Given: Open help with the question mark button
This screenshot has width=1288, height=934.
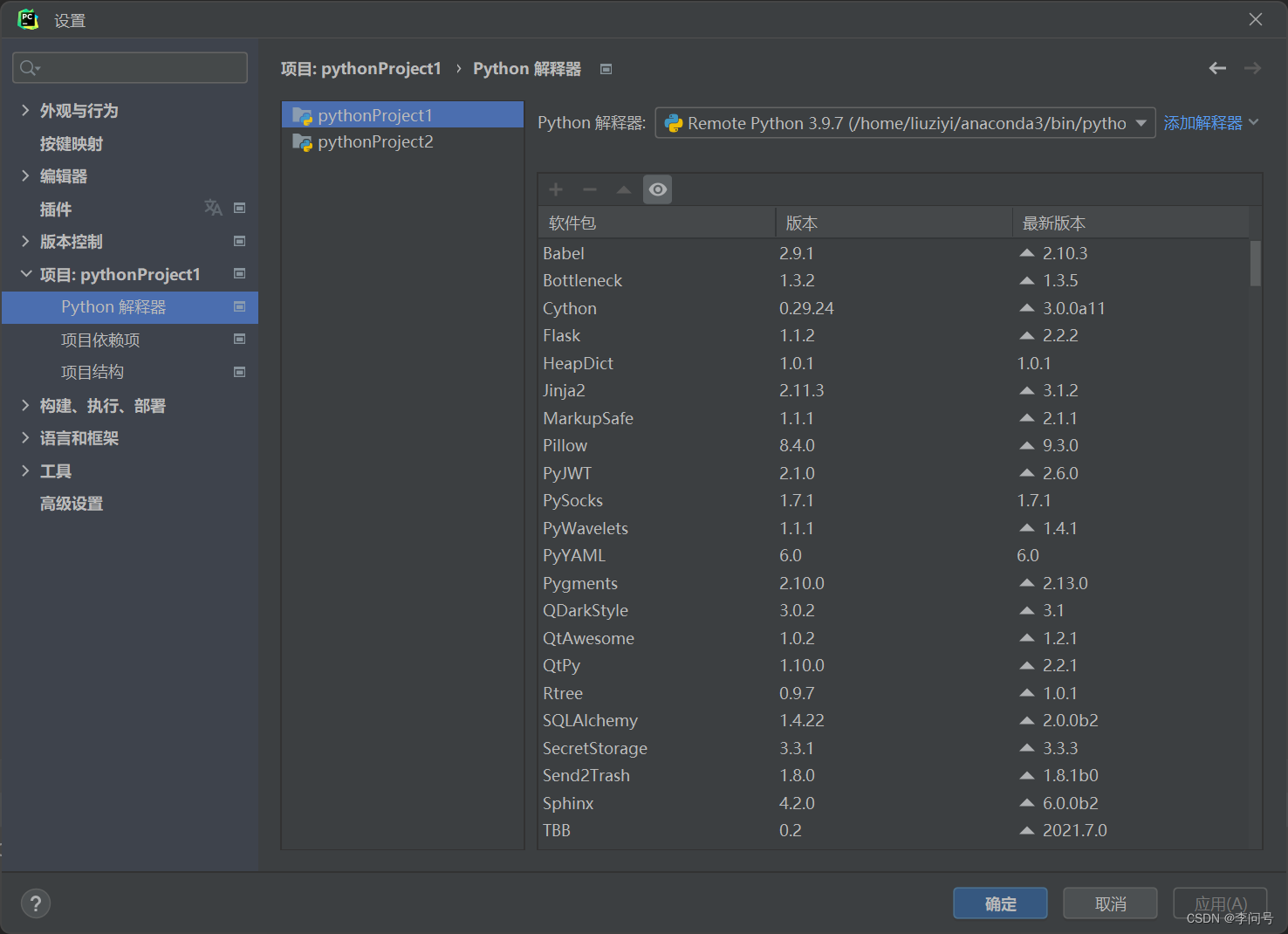Looking at the screenshot, I should tap(36, 903).
